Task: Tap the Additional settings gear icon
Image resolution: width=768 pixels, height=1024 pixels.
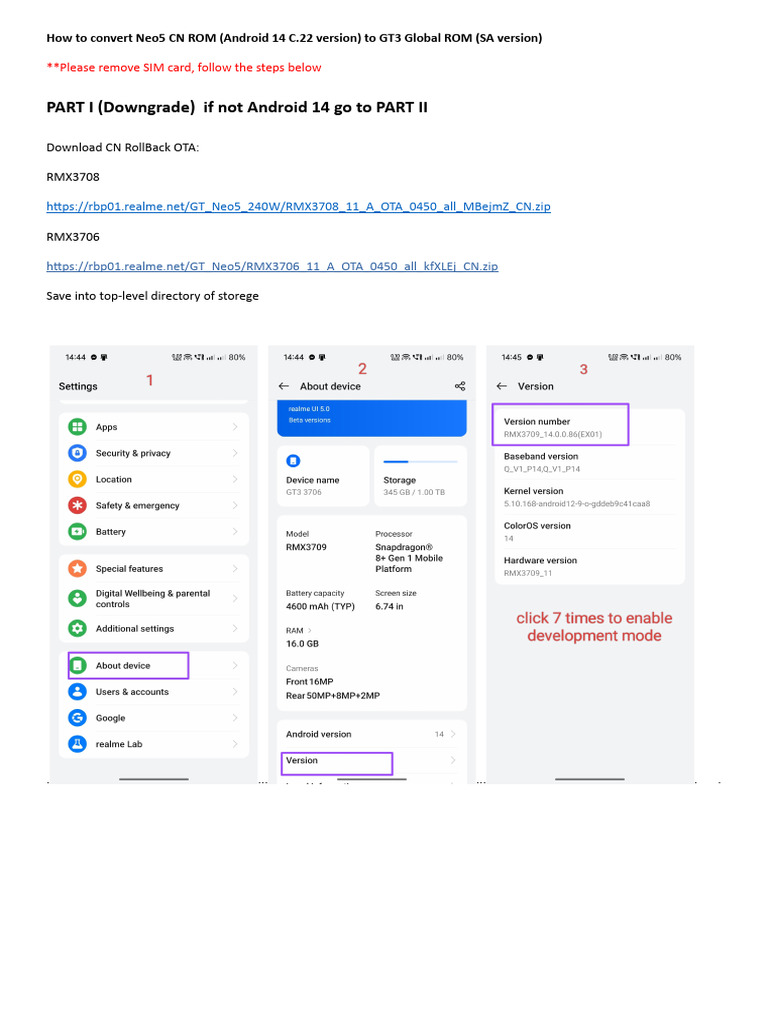Action: tap(78, 628)
